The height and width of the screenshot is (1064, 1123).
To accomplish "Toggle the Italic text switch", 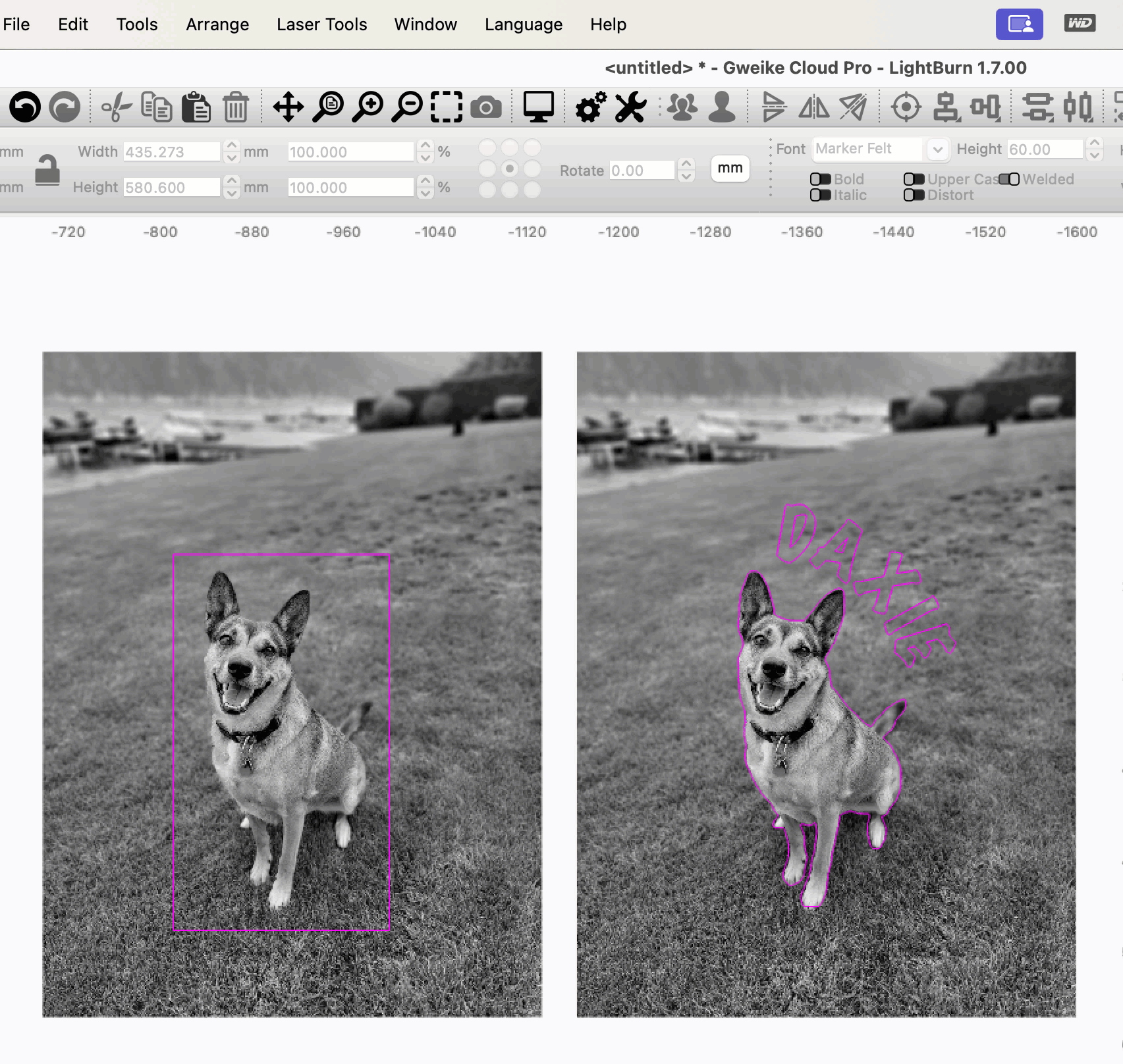I will click(x=820, y=195).
